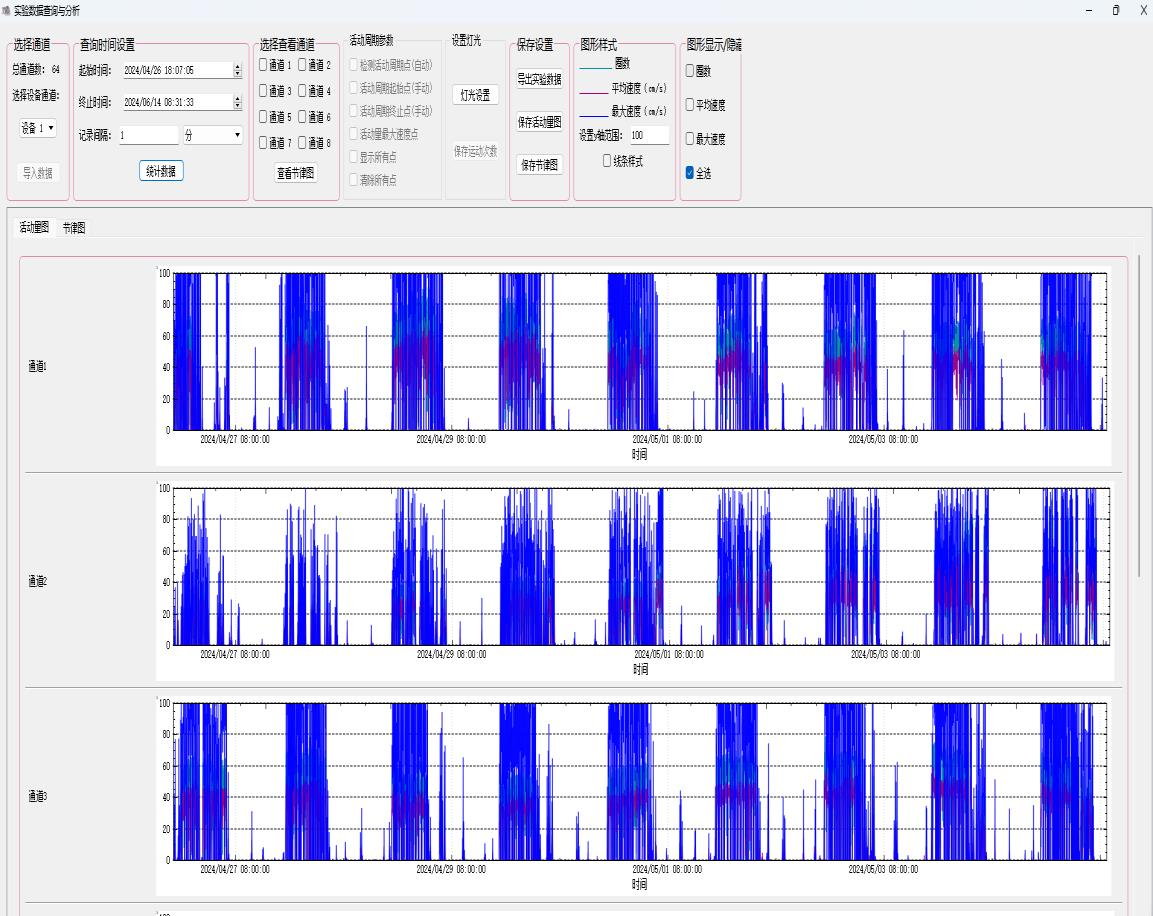
Task: Click the 导出实验数据 export button
Action: [539, 79]
